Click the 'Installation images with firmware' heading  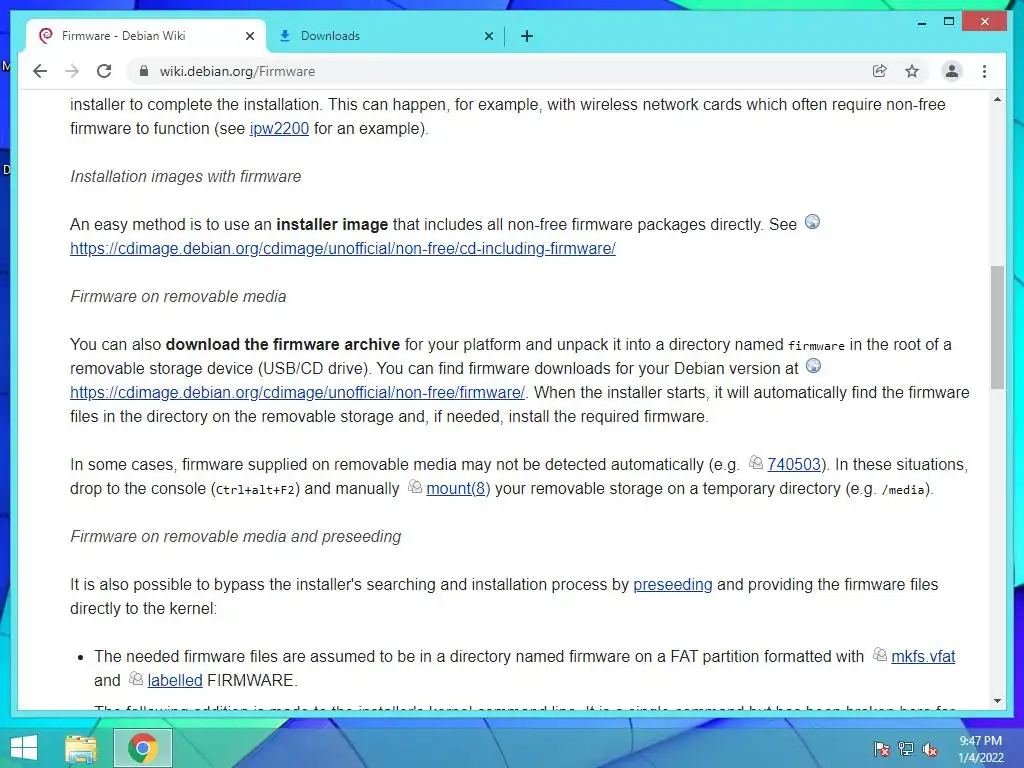tap(185, 176)
